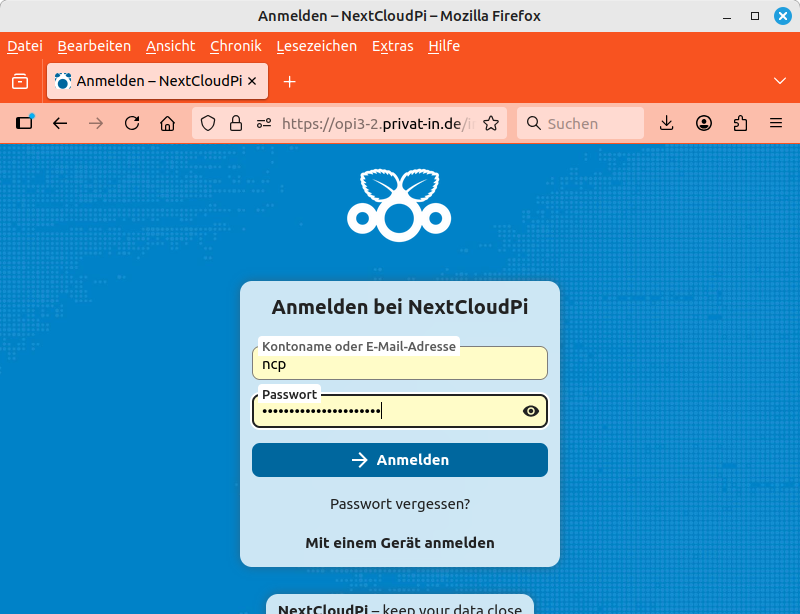The image size is (800, 614).
Task: Click the Kontoname oder E-Mail-Adresse field
Action: [x=400, y=365]
